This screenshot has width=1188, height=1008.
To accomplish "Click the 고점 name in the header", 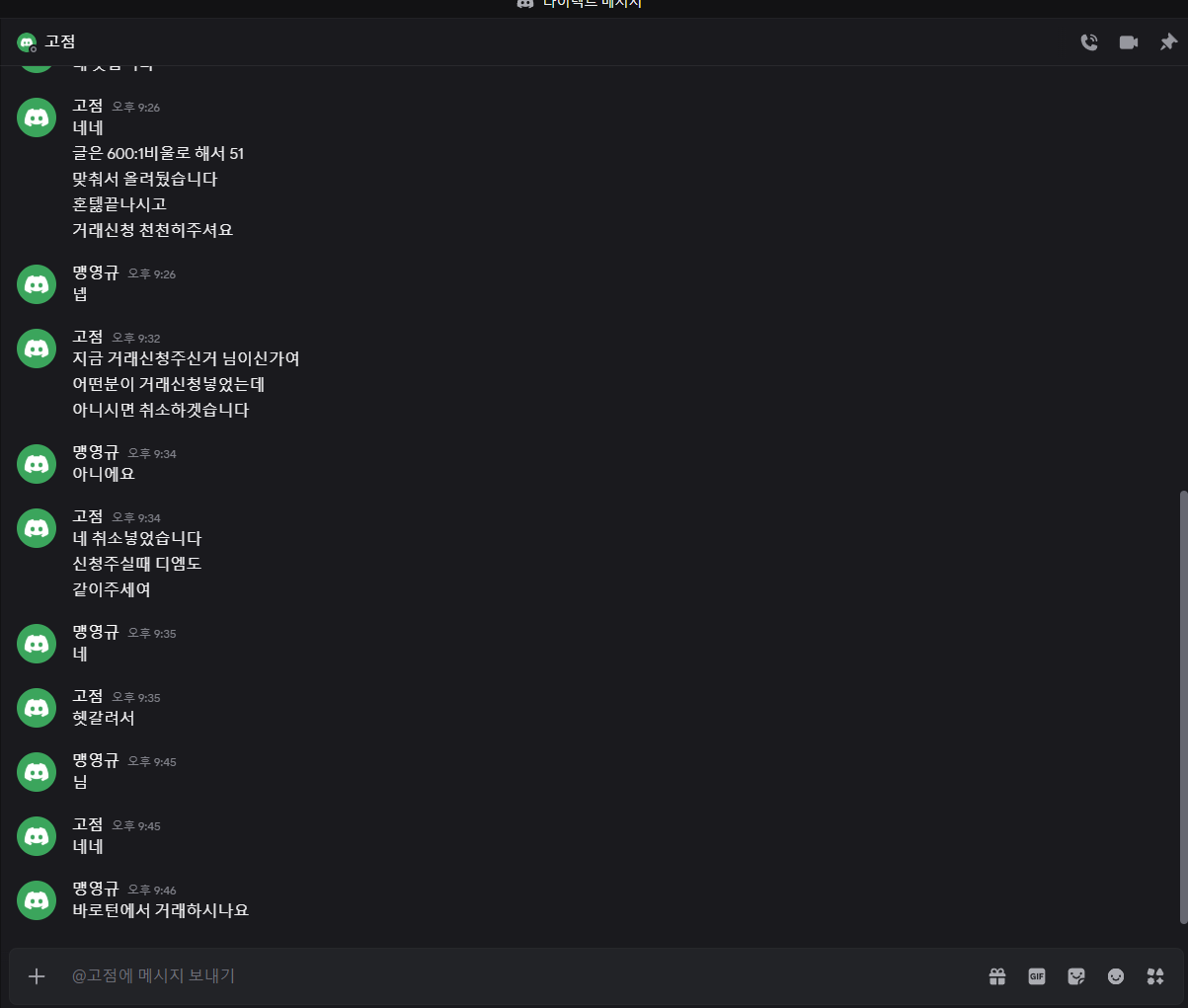I will [x=60, y=41].
